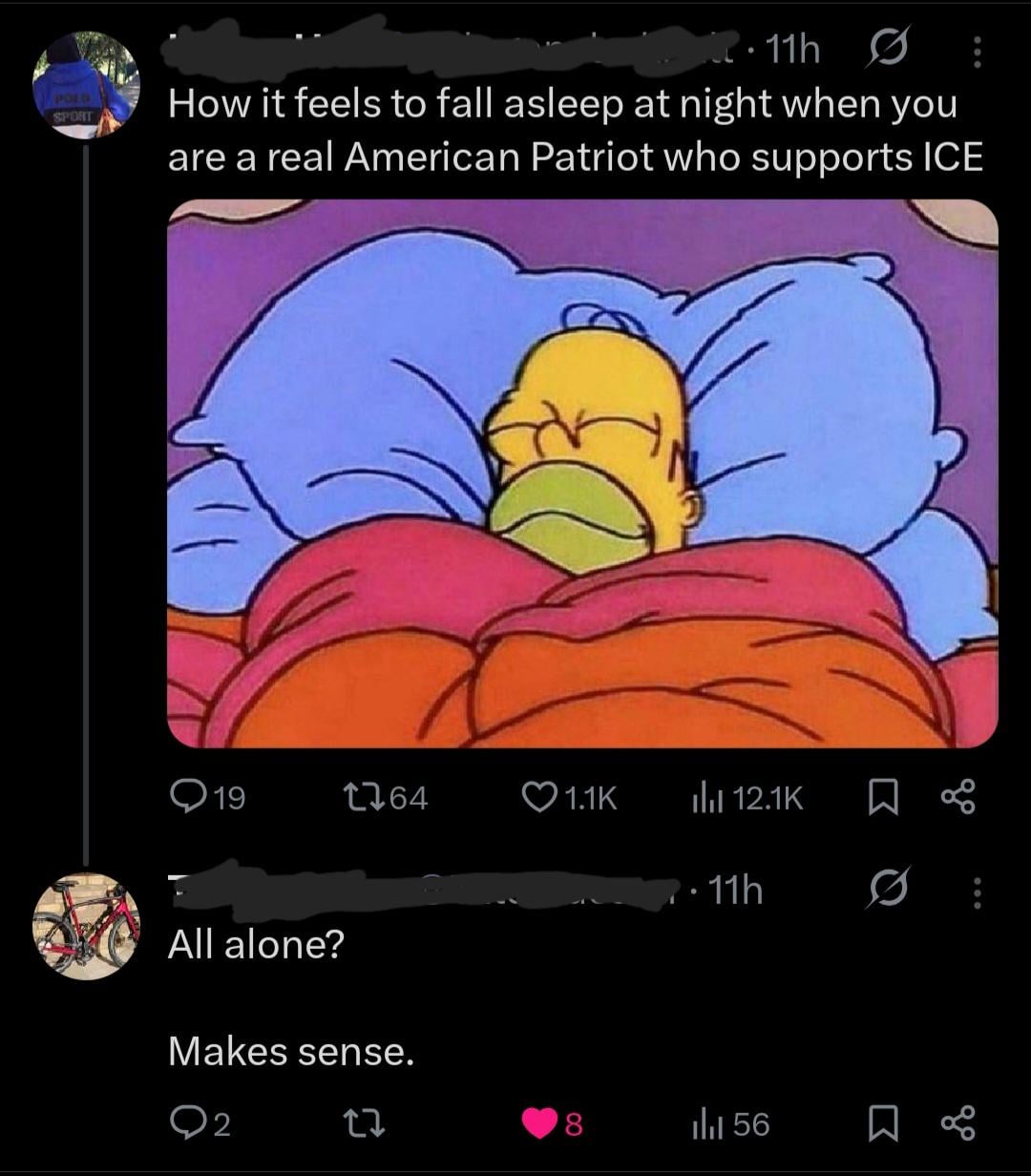
Task: View analytics showing 56 views on reply
Action: [705, 1123]
